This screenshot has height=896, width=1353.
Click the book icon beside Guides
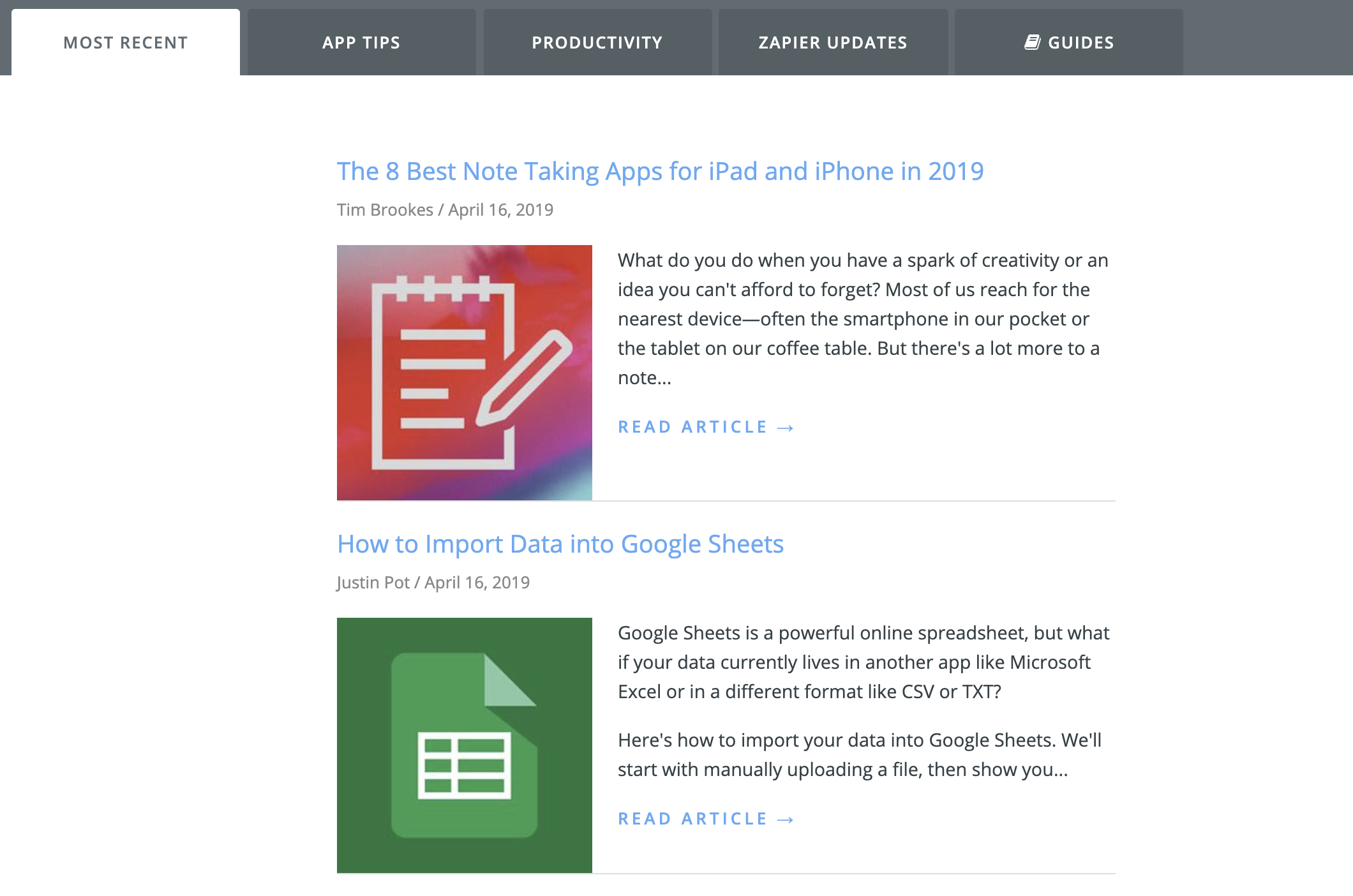coord(1032,42)
